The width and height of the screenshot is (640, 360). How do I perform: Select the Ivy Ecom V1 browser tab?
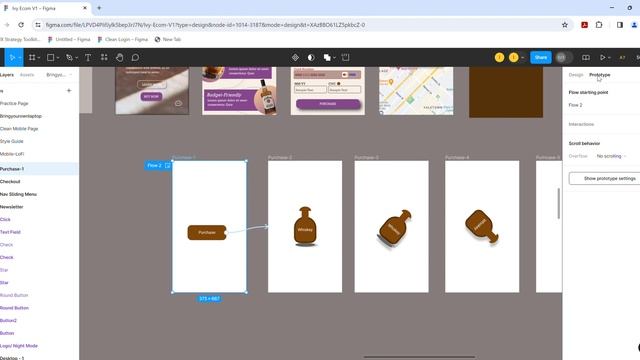pos(45,8)
